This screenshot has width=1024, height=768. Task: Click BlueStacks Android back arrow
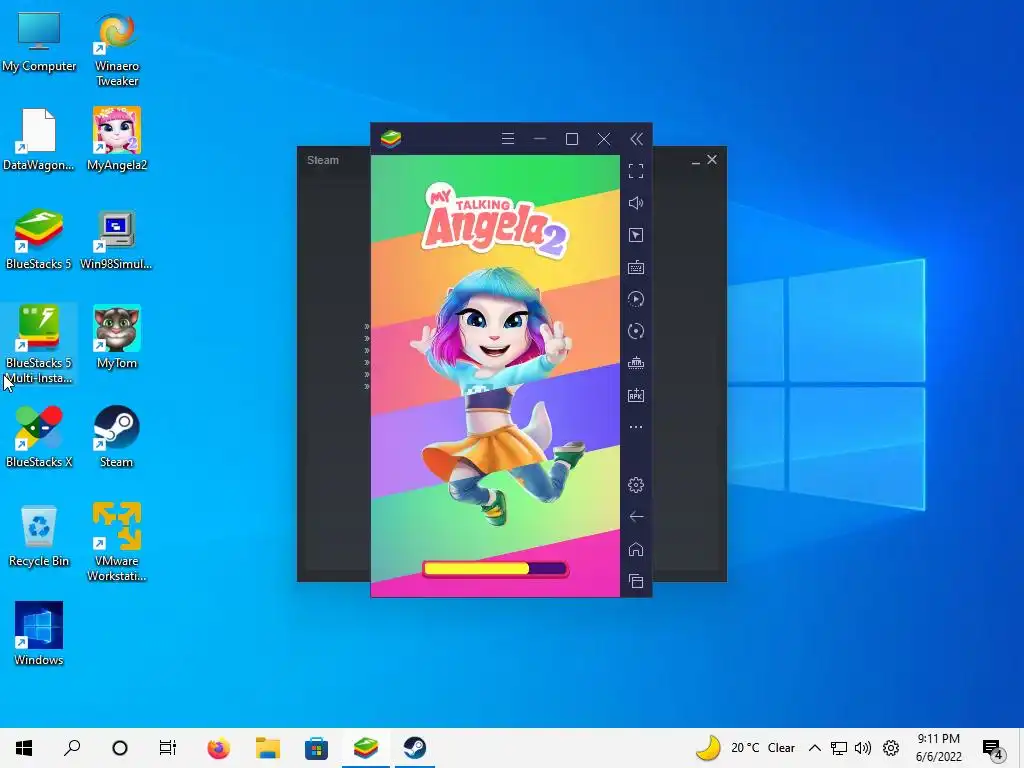[x=636, y=517]
